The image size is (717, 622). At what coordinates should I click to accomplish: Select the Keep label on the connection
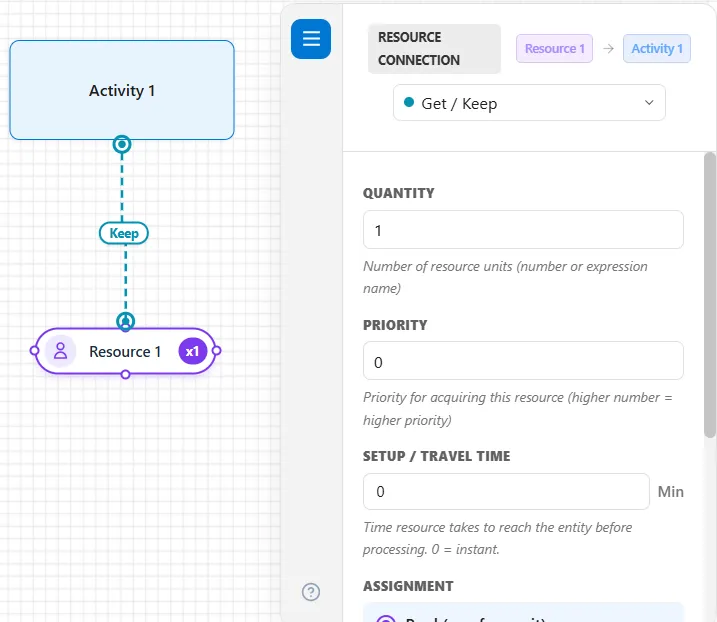pyautogui.click(x=124, y=233)
